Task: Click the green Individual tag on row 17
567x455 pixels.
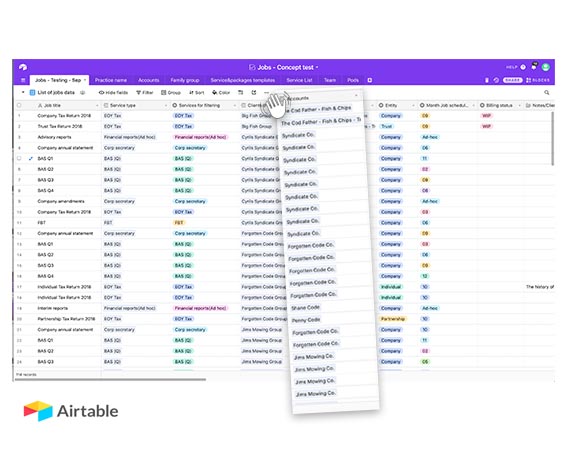Action: pos(391,287)
